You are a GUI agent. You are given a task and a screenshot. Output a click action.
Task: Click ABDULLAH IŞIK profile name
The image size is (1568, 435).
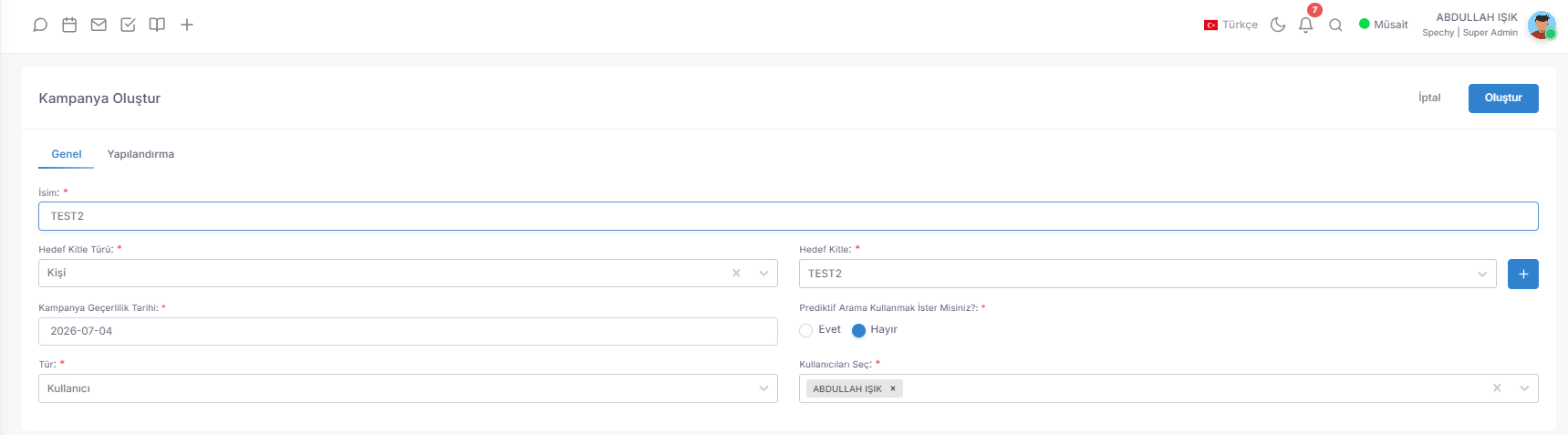(x=1477, y=17)
